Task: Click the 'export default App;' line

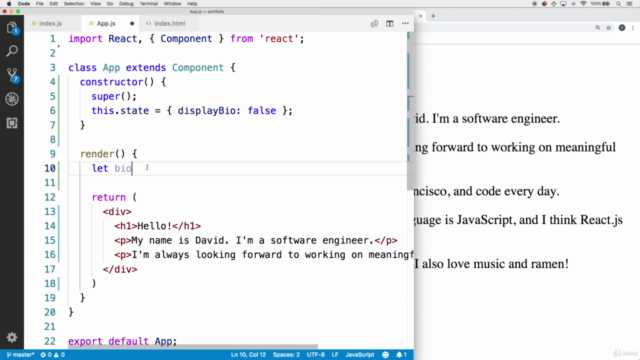Action: [x=122, y=341]
